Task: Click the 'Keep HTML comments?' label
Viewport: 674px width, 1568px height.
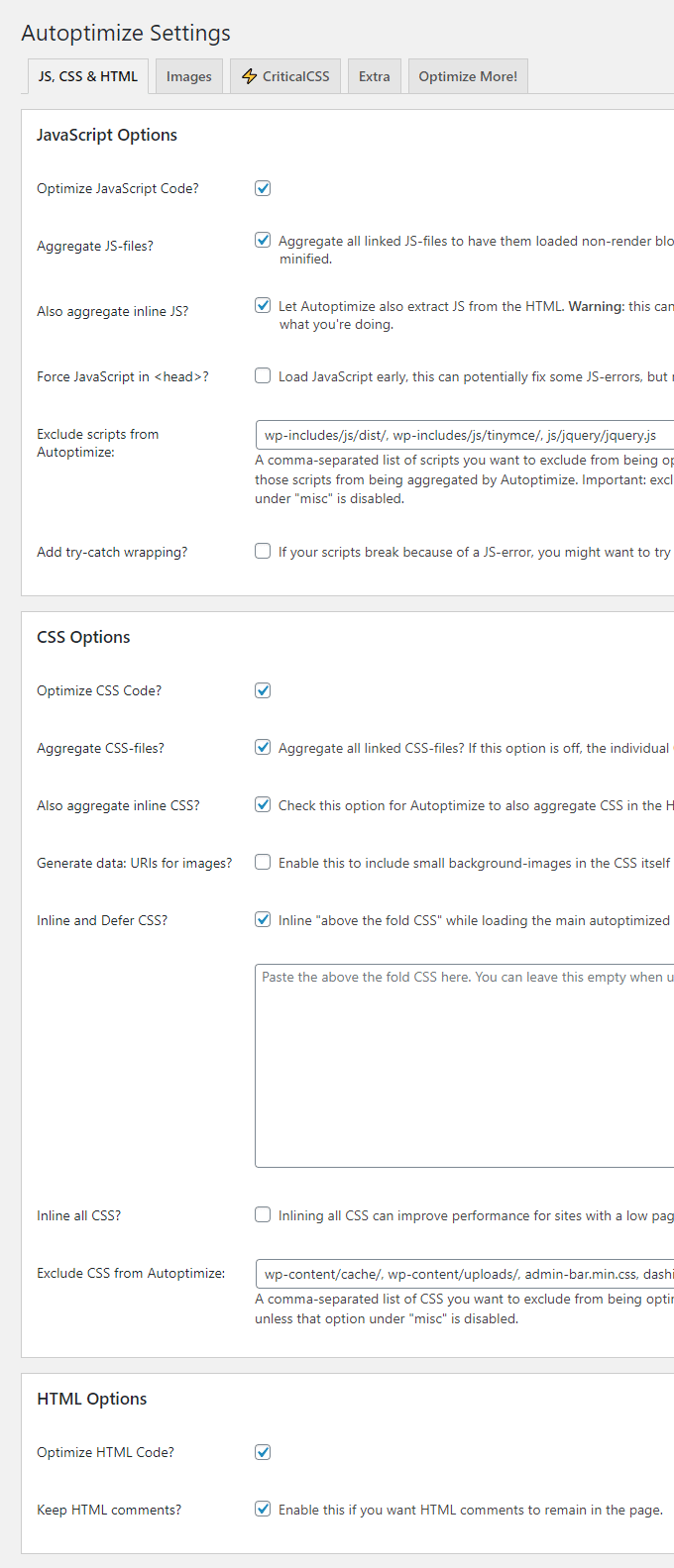Action: [109, 1510]
